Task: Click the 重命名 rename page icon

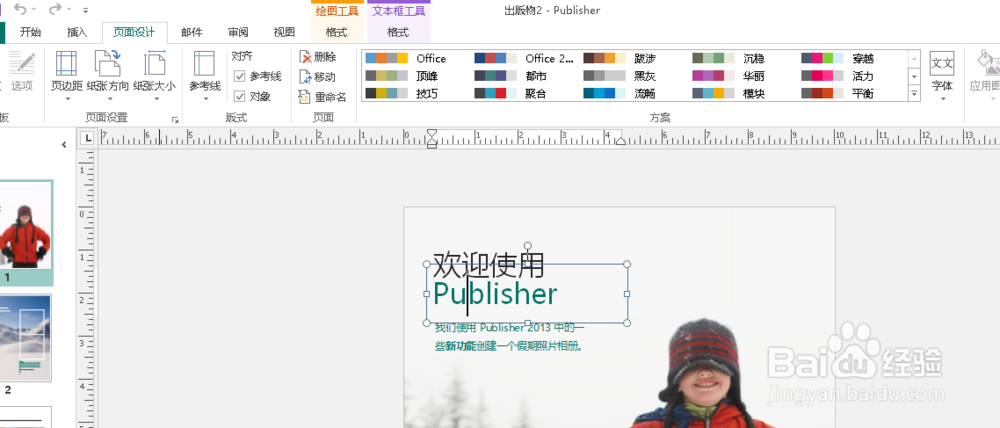Action: [305, 97]
